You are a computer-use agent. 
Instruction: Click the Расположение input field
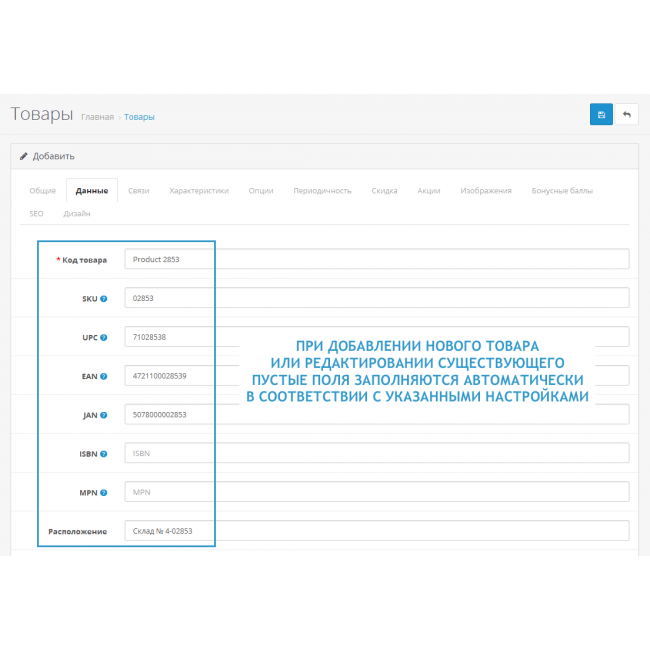[x=376, y=531]
